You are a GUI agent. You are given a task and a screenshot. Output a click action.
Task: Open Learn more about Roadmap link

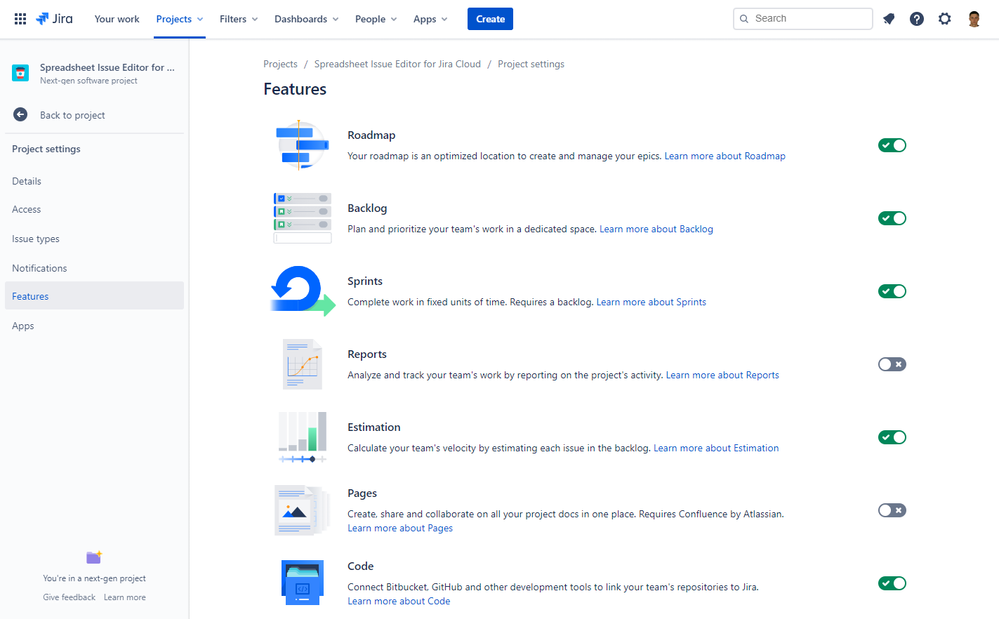725,156
